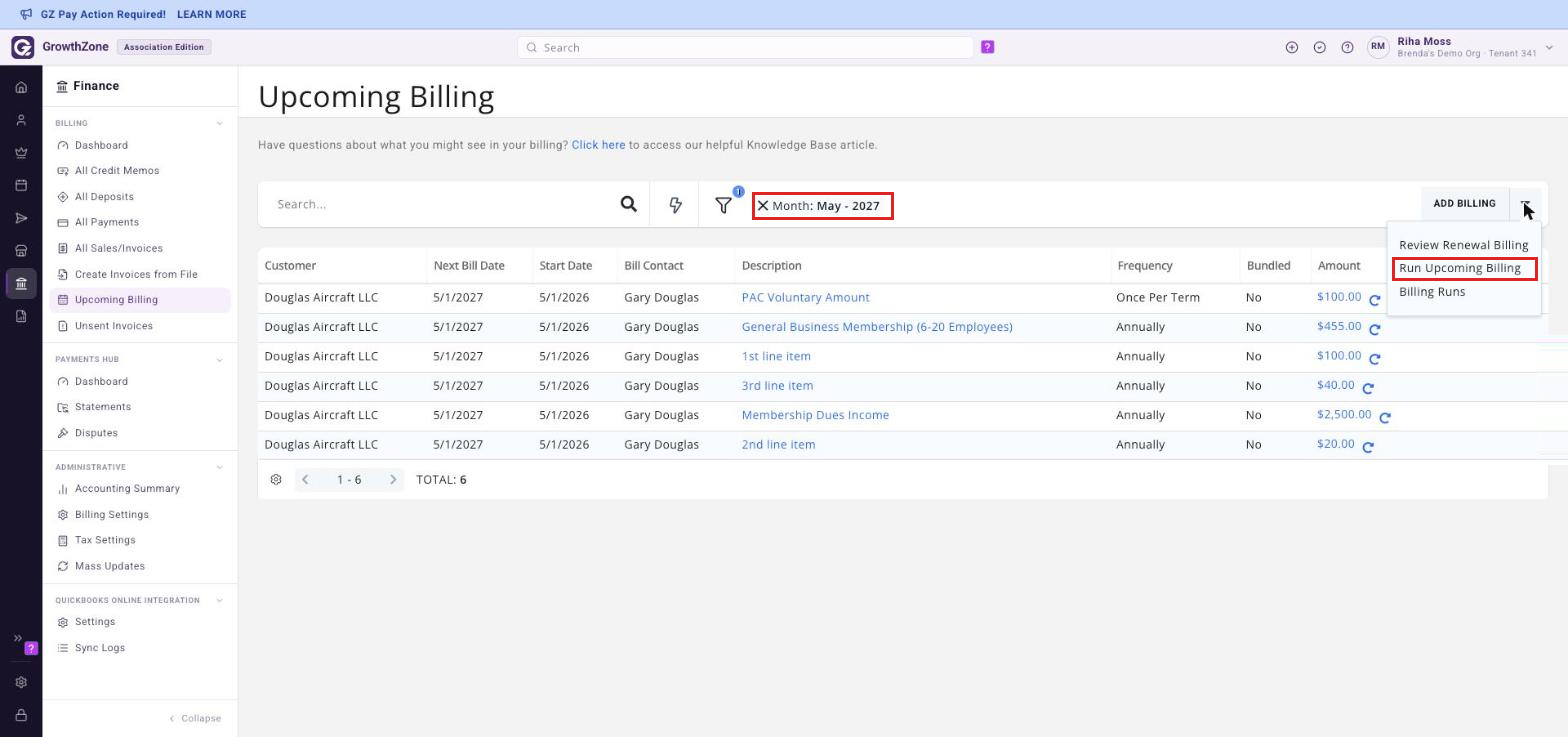
Task: Open the crown Memberships icon in the left rail
Action: [x=21, y=153]
